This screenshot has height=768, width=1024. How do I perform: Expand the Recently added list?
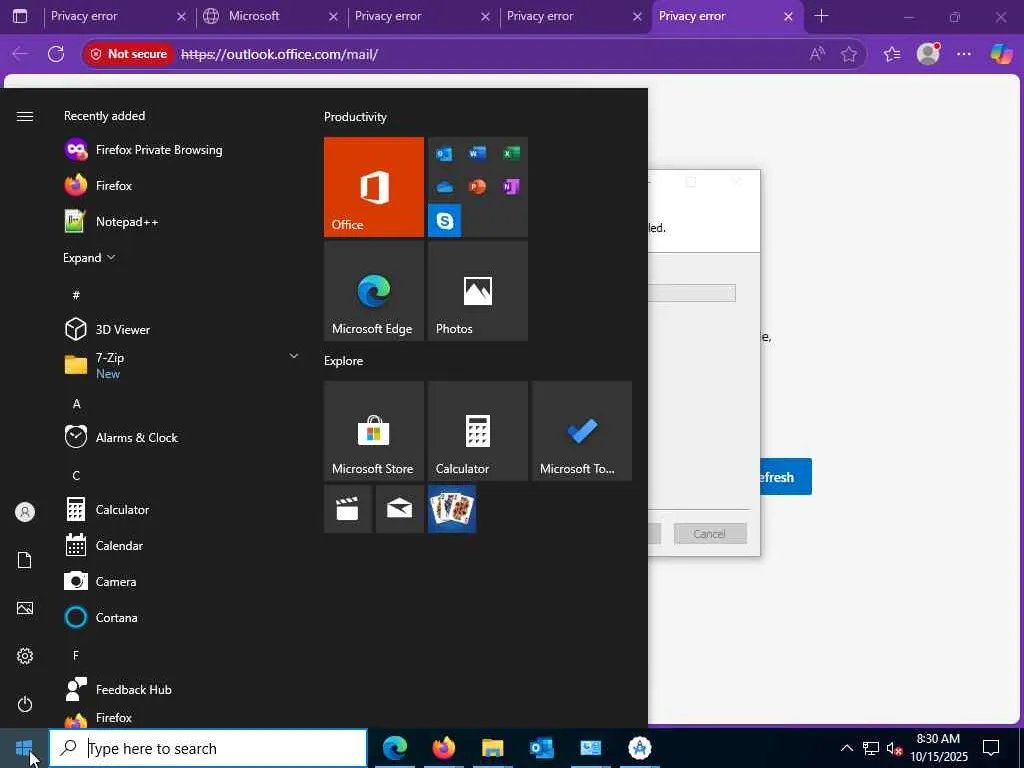click(89, 257)
